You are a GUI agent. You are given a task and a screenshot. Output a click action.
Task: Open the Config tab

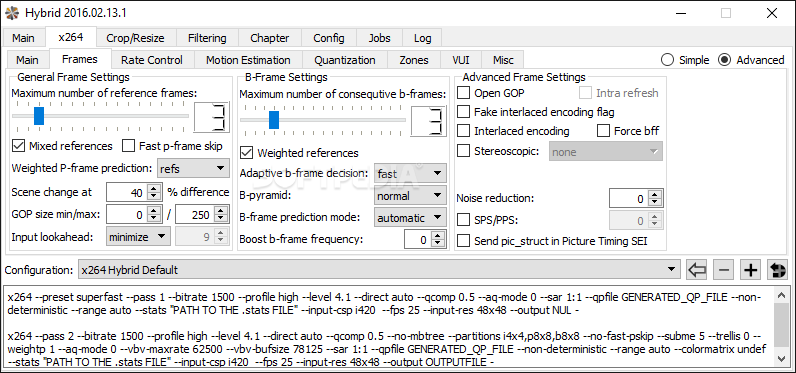pos(328,38)
